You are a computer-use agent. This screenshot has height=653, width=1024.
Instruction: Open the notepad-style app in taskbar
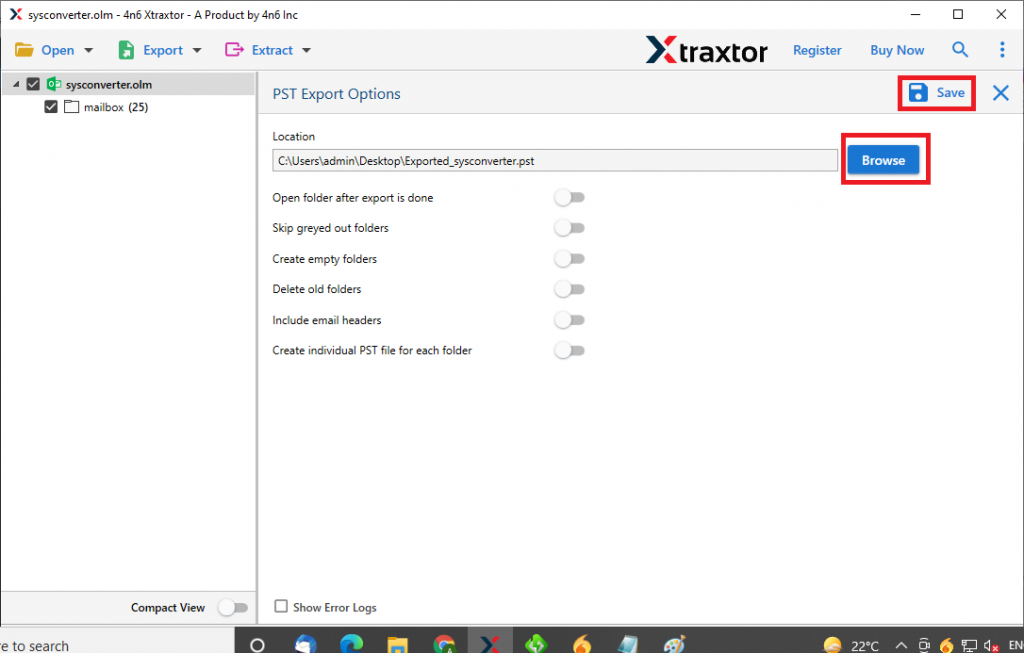click(x=628, y=644)
